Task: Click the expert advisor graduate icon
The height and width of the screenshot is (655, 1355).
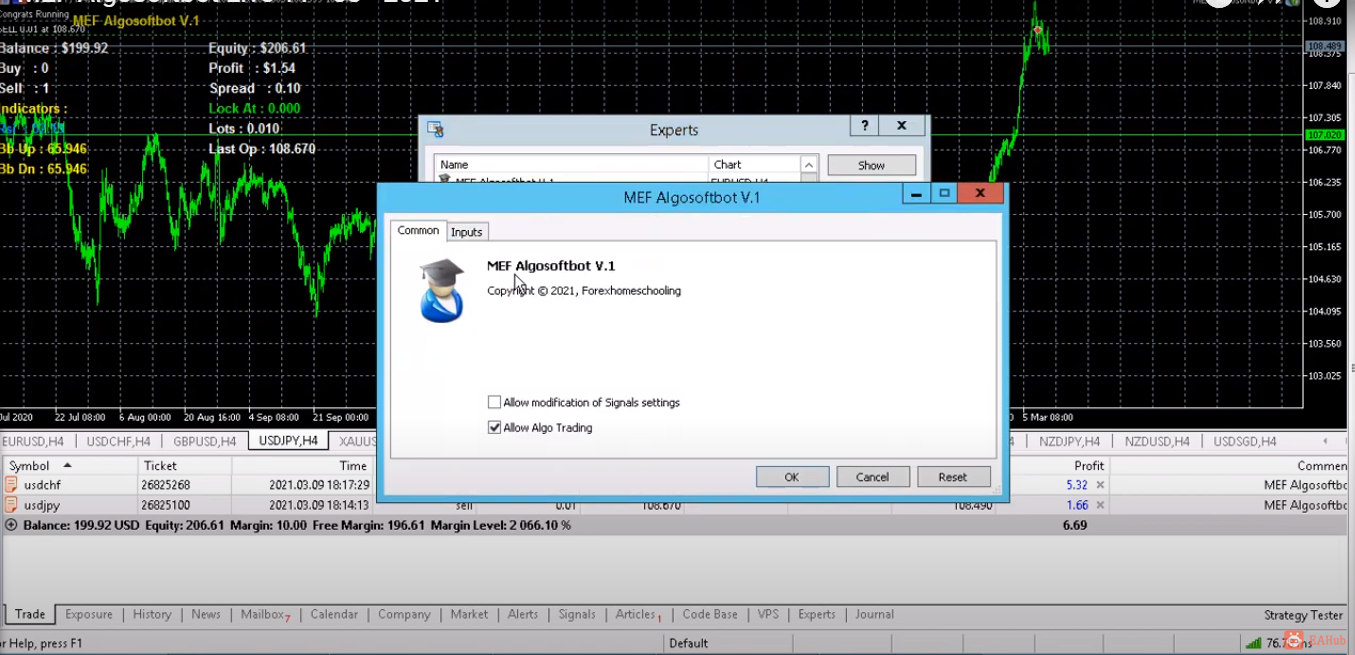Action: pos(442,290)
